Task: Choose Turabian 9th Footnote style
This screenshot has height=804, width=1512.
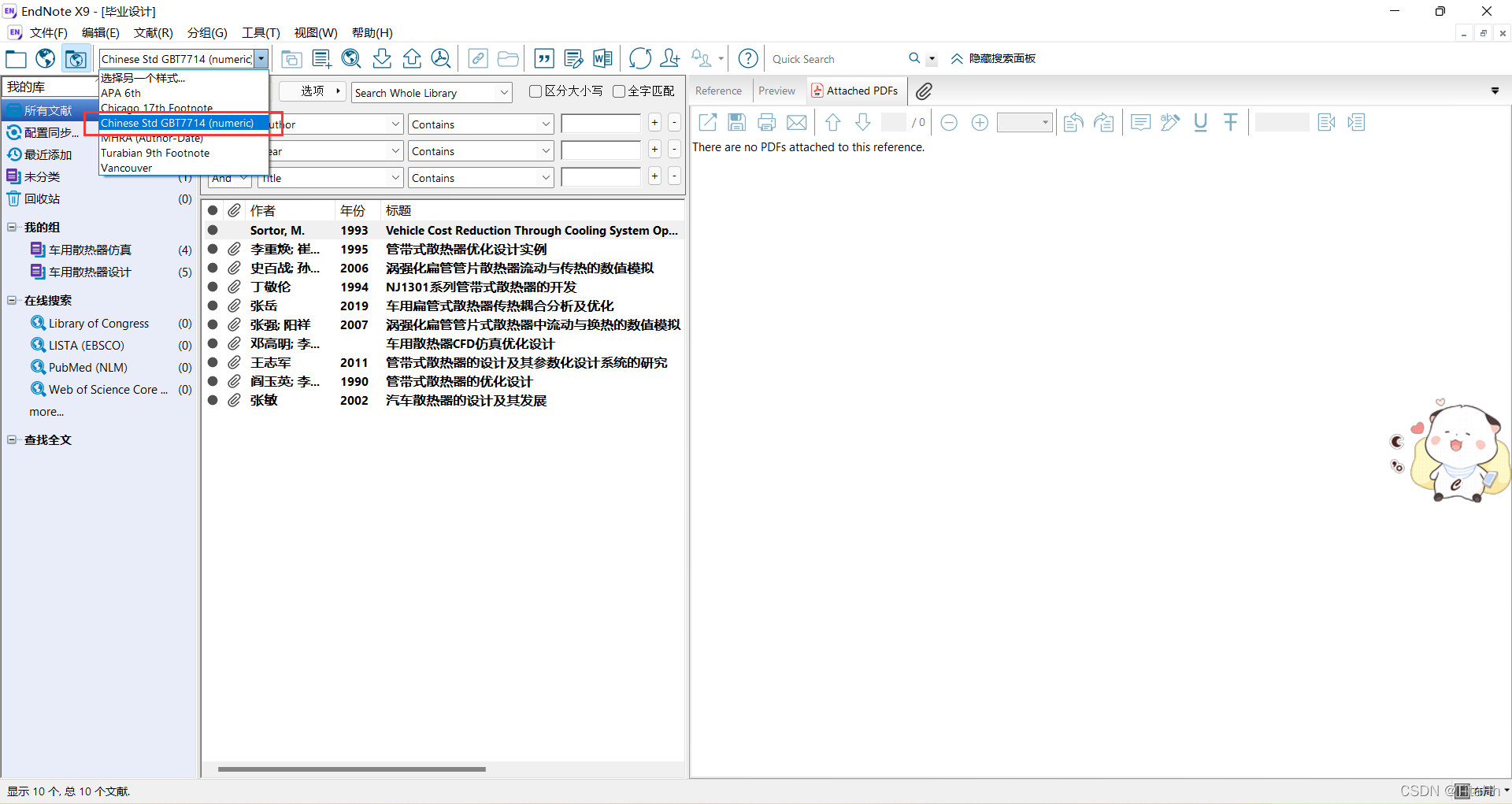Action: click(x=183, y=153)
